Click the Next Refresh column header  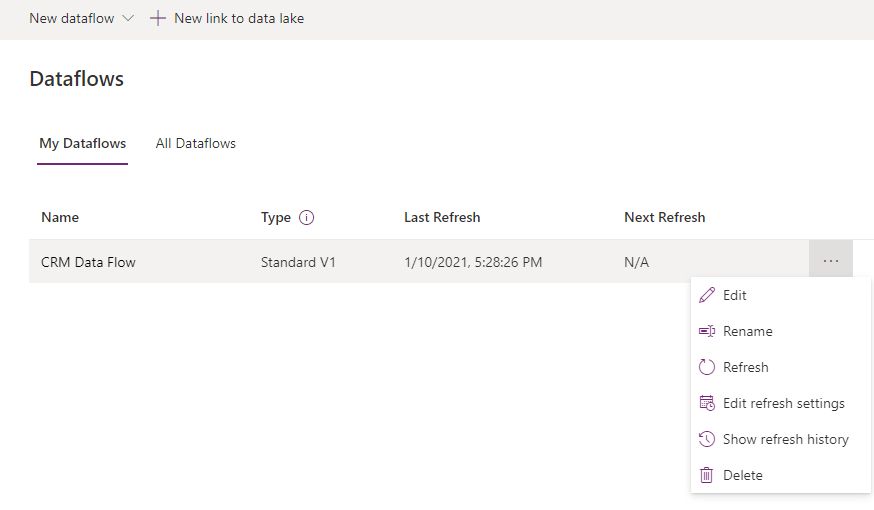coord(665,217)
